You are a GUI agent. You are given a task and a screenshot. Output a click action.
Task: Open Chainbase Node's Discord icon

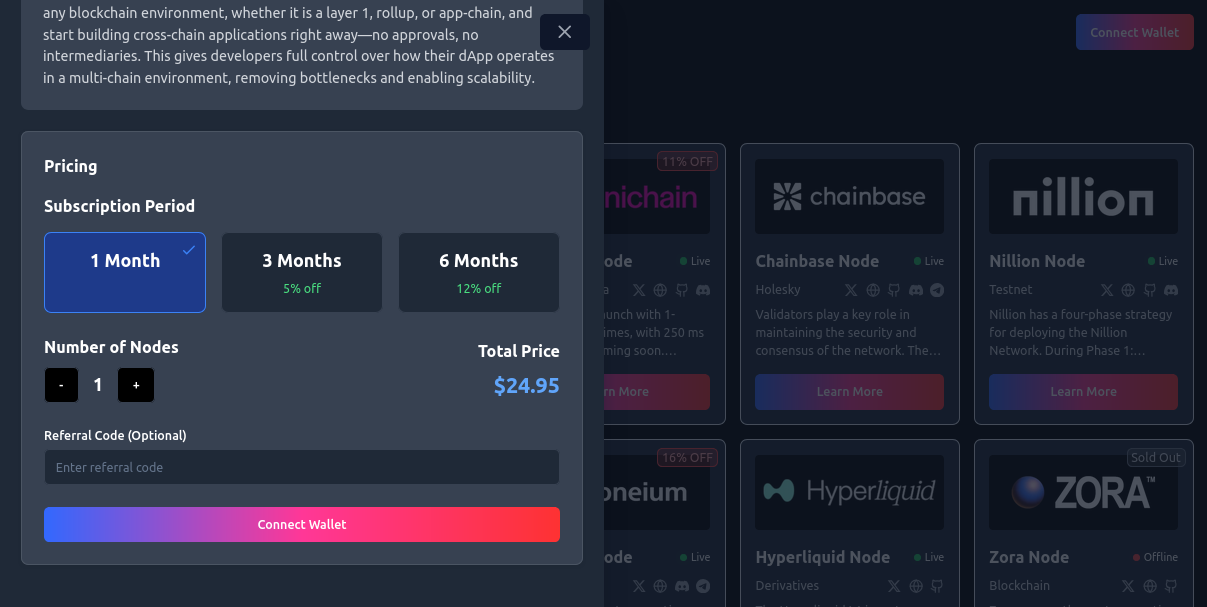click(916, 290)
